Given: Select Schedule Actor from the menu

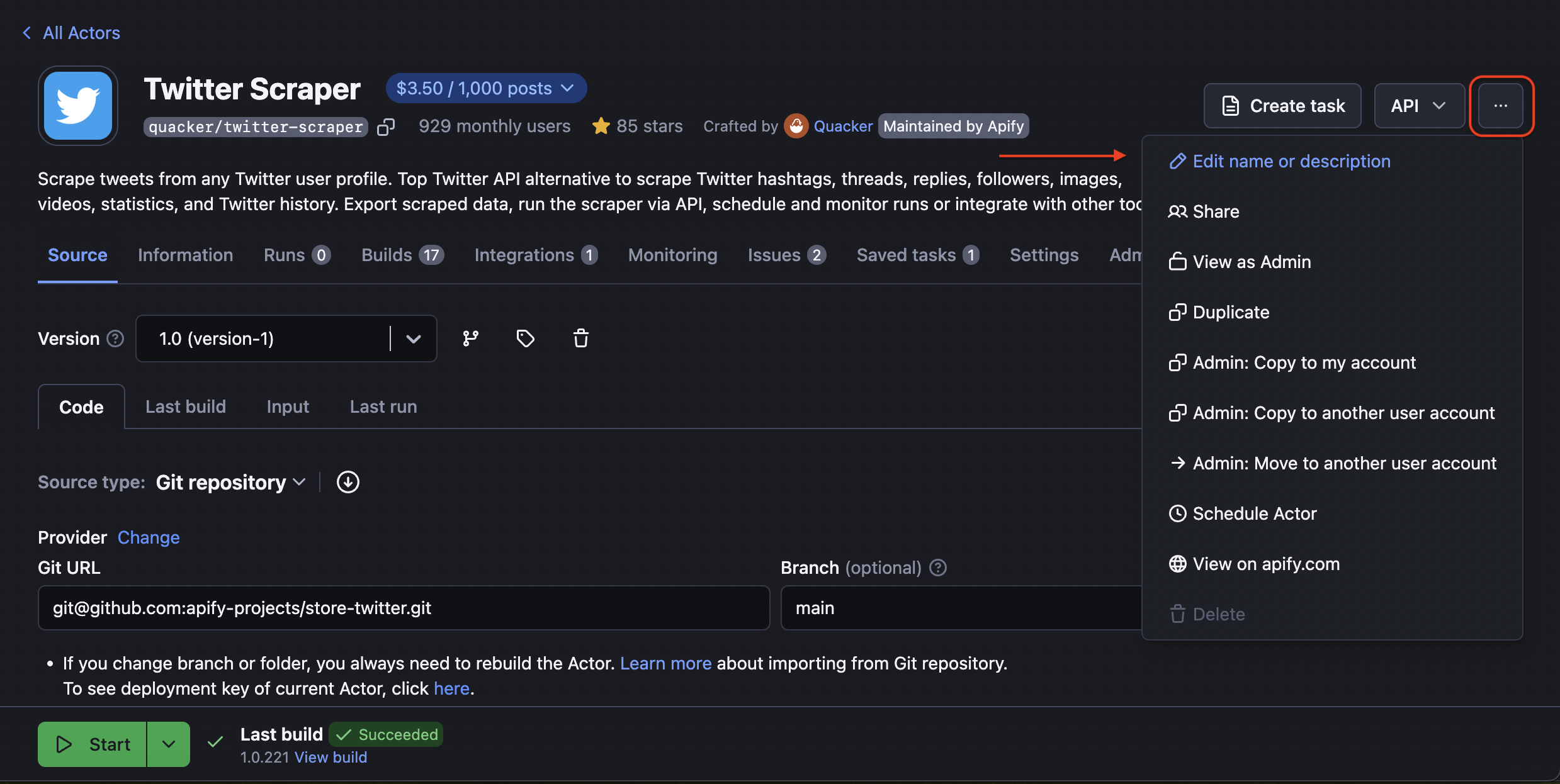Looking at the screenshot, I should (1253, 513).
